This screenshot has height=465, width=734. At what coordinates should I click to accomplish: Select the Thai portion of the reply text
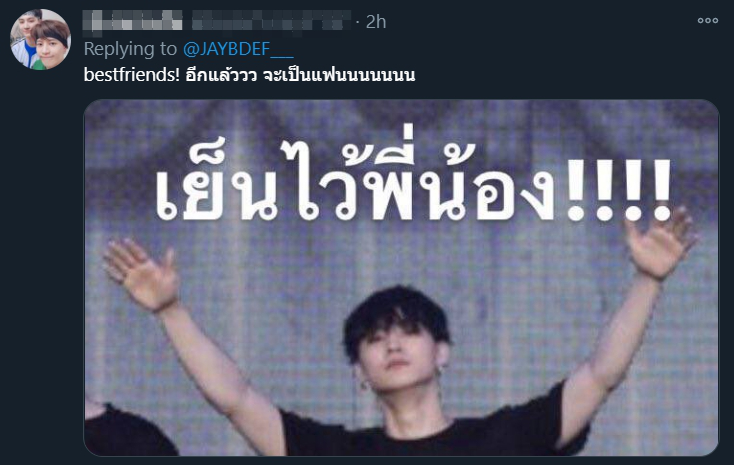pos(300,75)
